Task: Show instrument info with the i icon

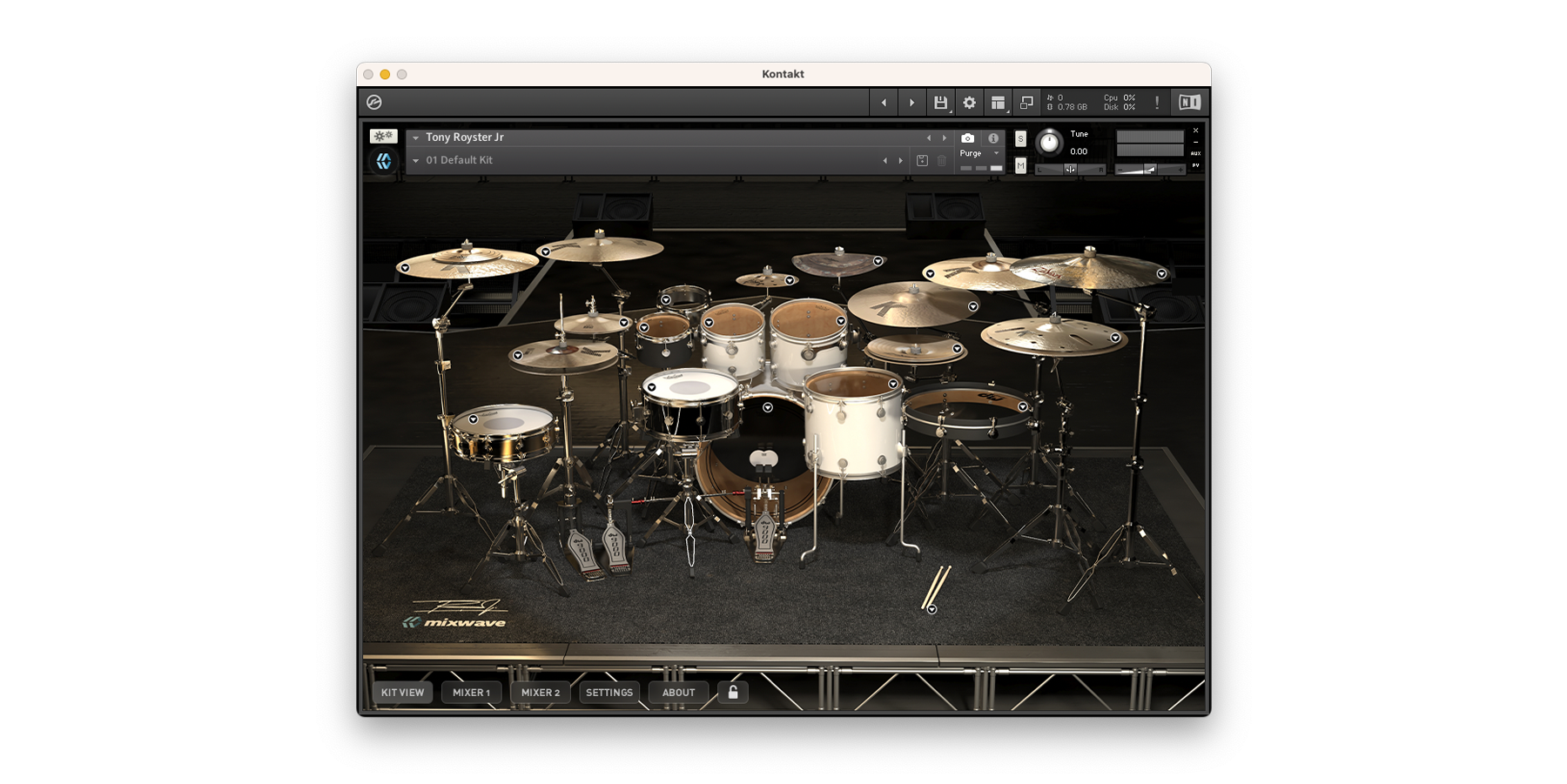Action: point(992,138)
